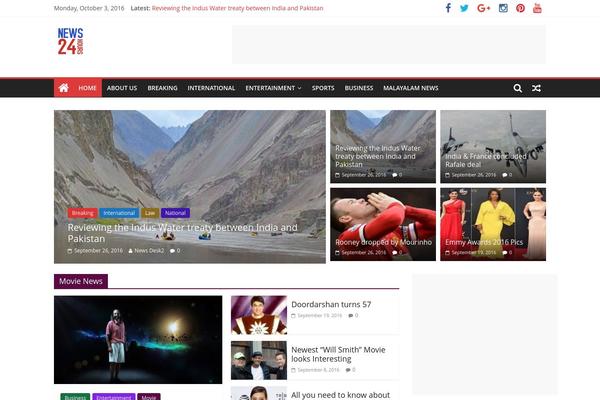Viewport: 600px width, 400px height.
Task: Open the BREAKING menu item
Action: 163,88
